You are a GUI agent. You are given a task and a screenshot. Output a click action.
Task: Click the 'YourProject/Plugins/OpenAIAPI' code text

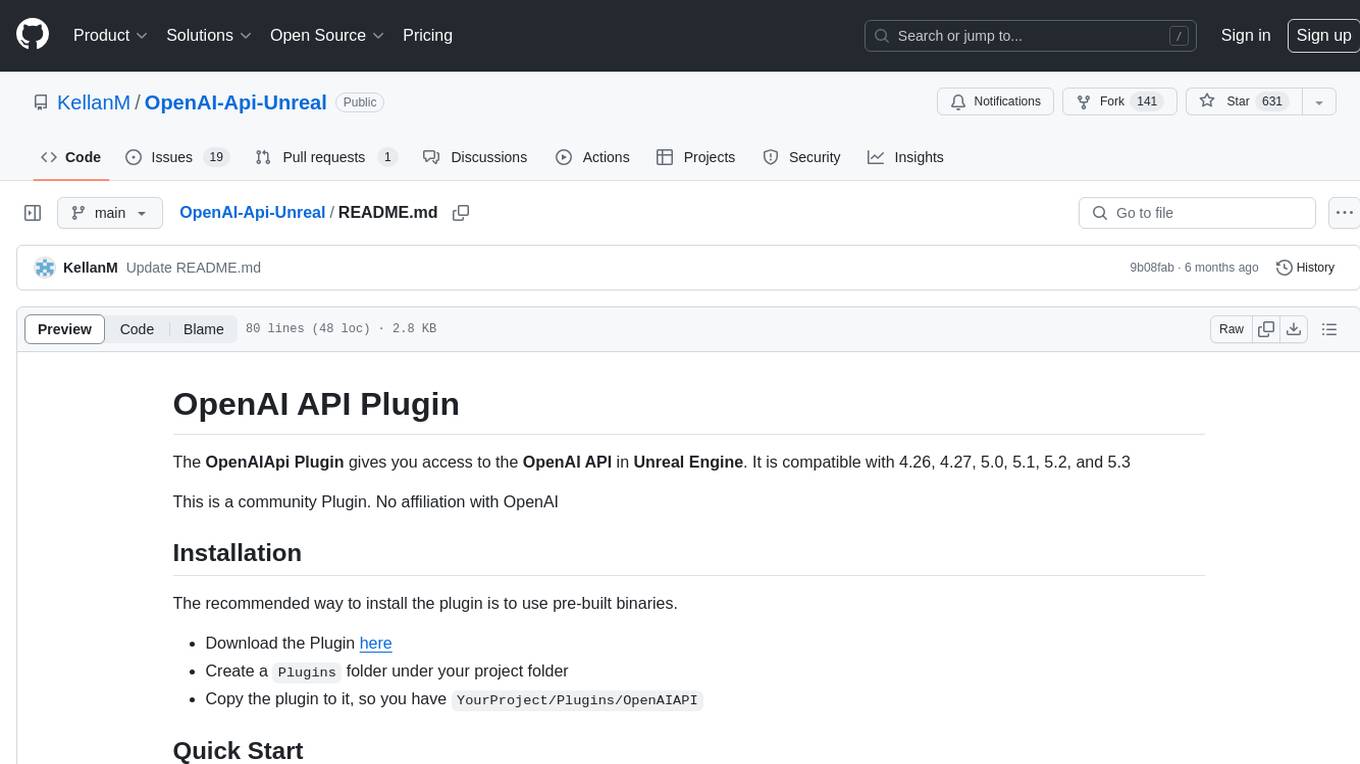pyautogui.click(x=577, y=700)
